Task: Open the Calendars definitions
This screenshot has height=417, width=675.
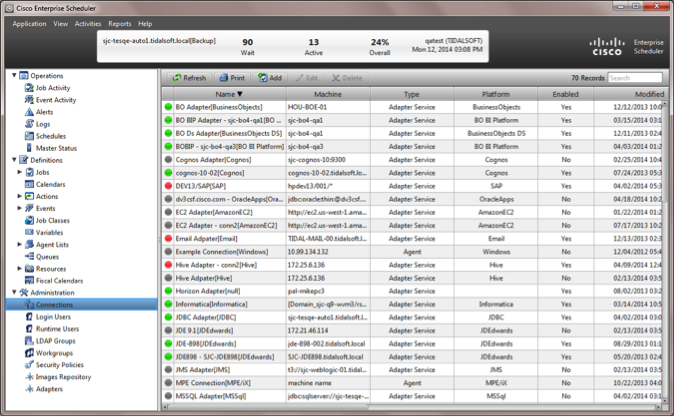Action: pyautogui.click(x=51, y=184)
